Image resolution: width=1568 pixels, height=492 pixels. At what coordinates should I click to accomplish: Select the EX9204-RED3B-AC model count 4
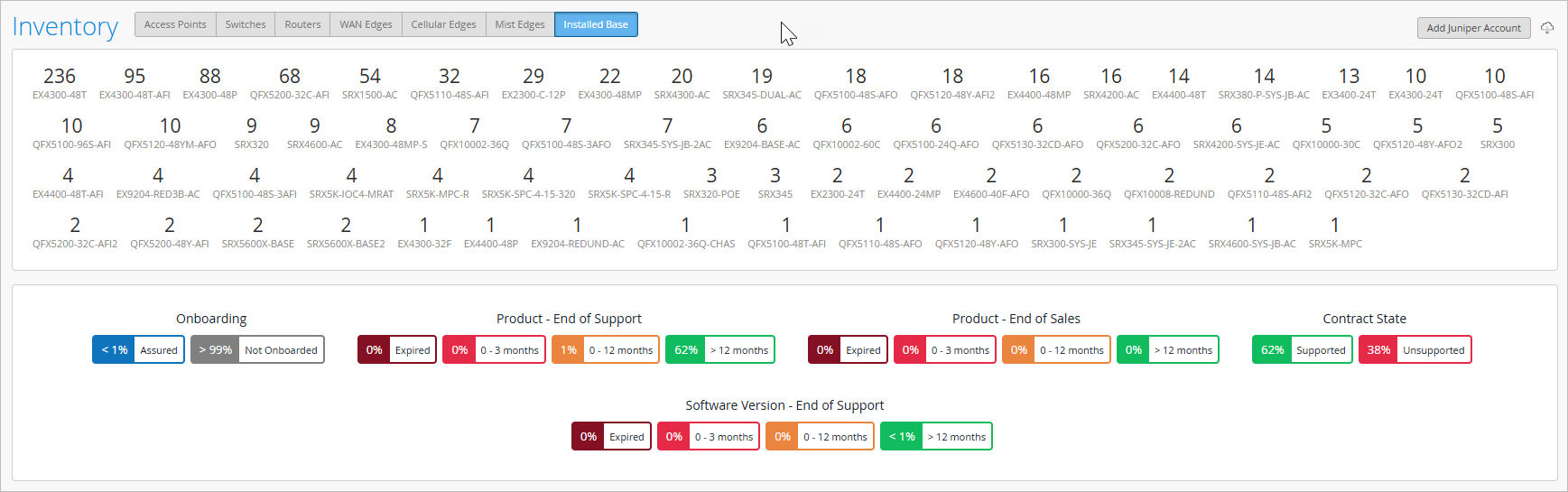158,181
